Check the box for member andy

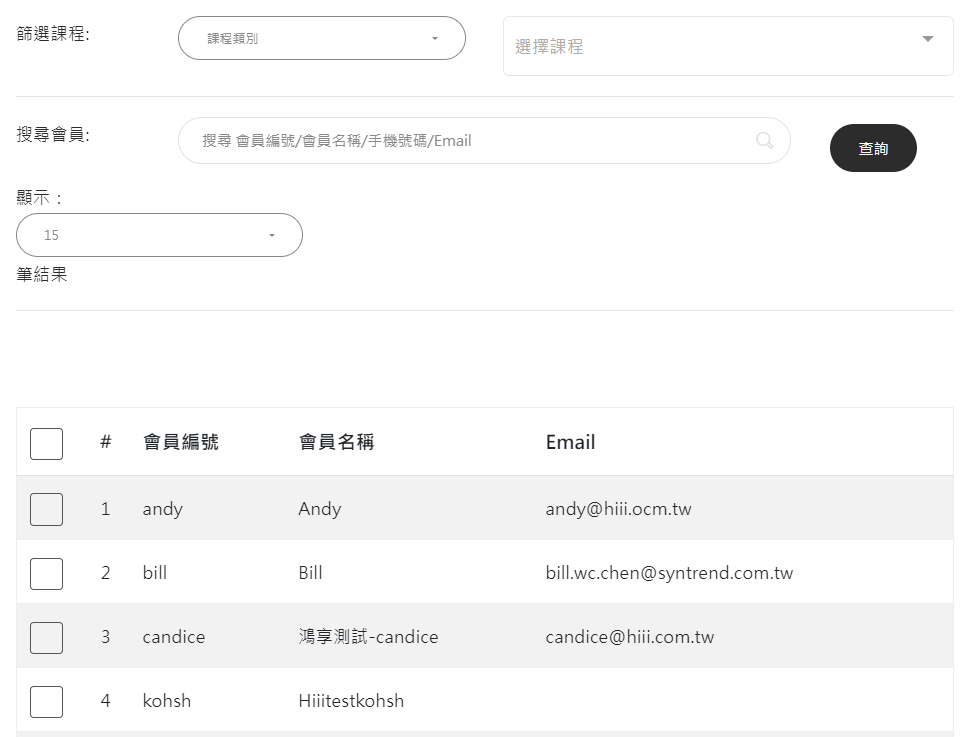[46, 509]
